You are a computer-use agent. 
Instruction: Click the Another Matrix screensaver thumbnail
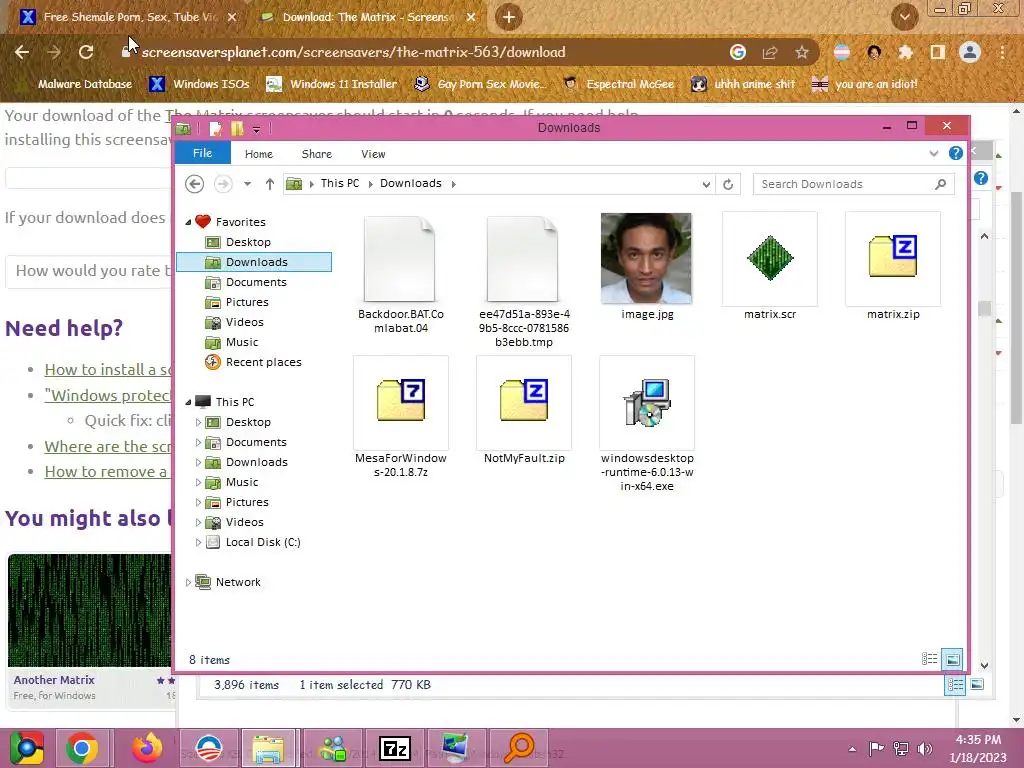[x=89, y=610]
